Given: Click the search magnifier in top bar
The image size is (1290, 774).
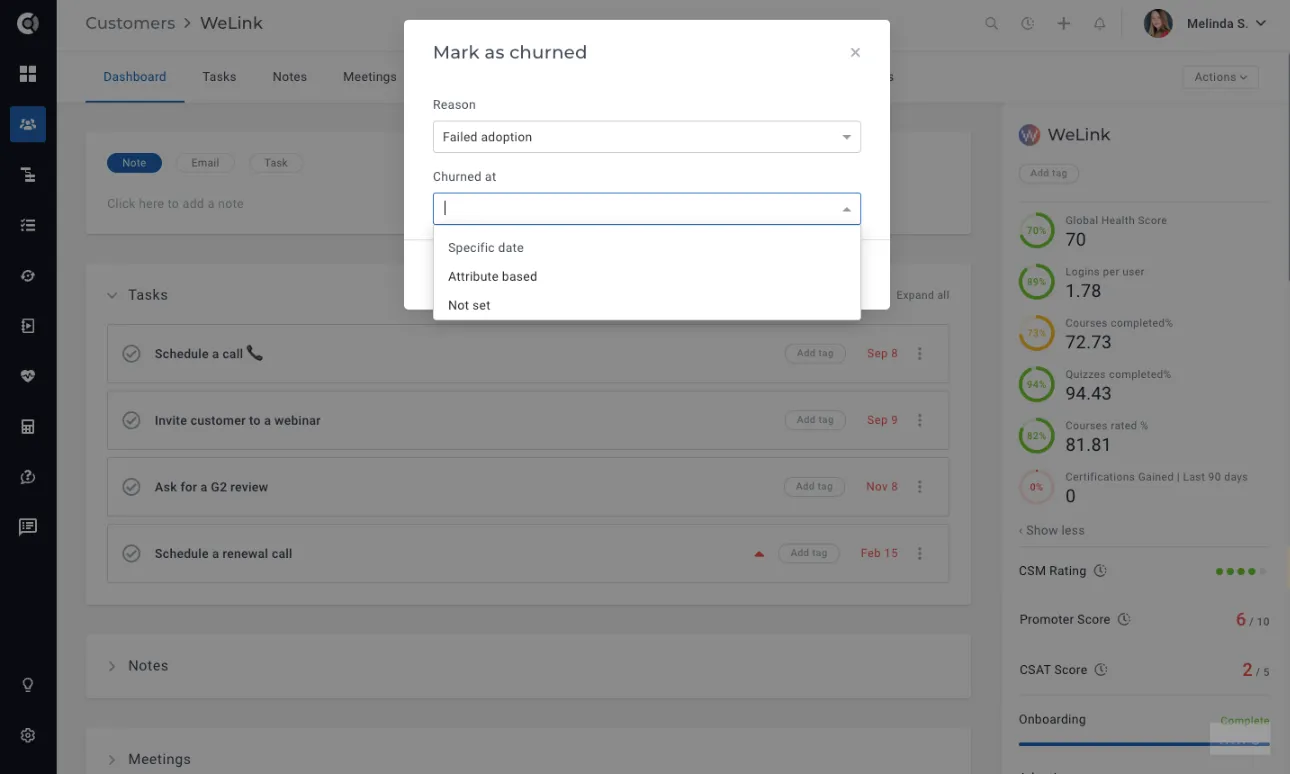Looking at the screenshot, I should tap(992, 23).
